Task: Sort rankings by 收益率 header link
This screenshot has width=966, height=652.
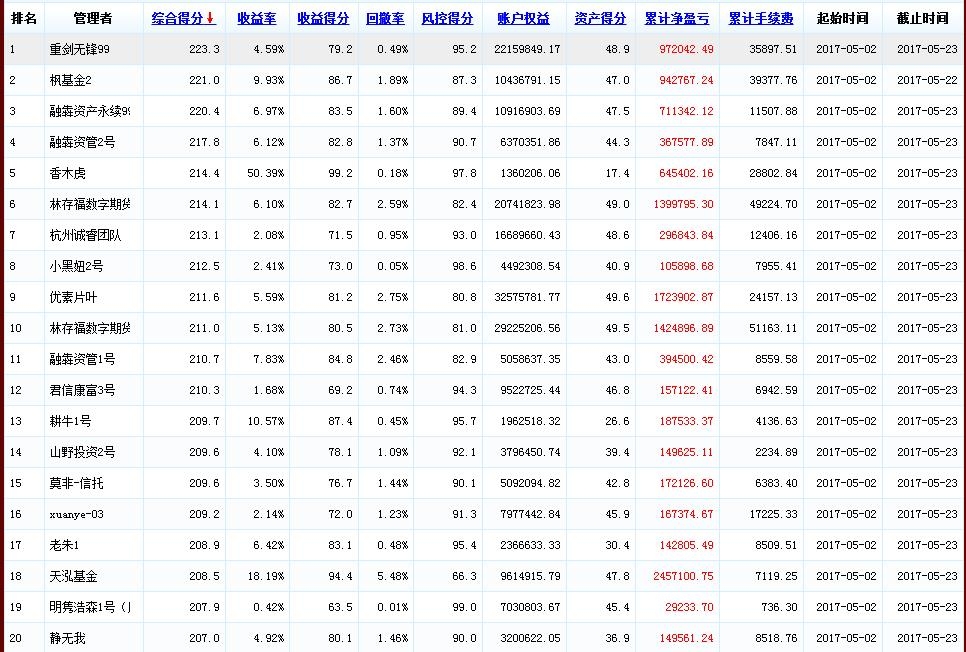Action: [257, 19]
